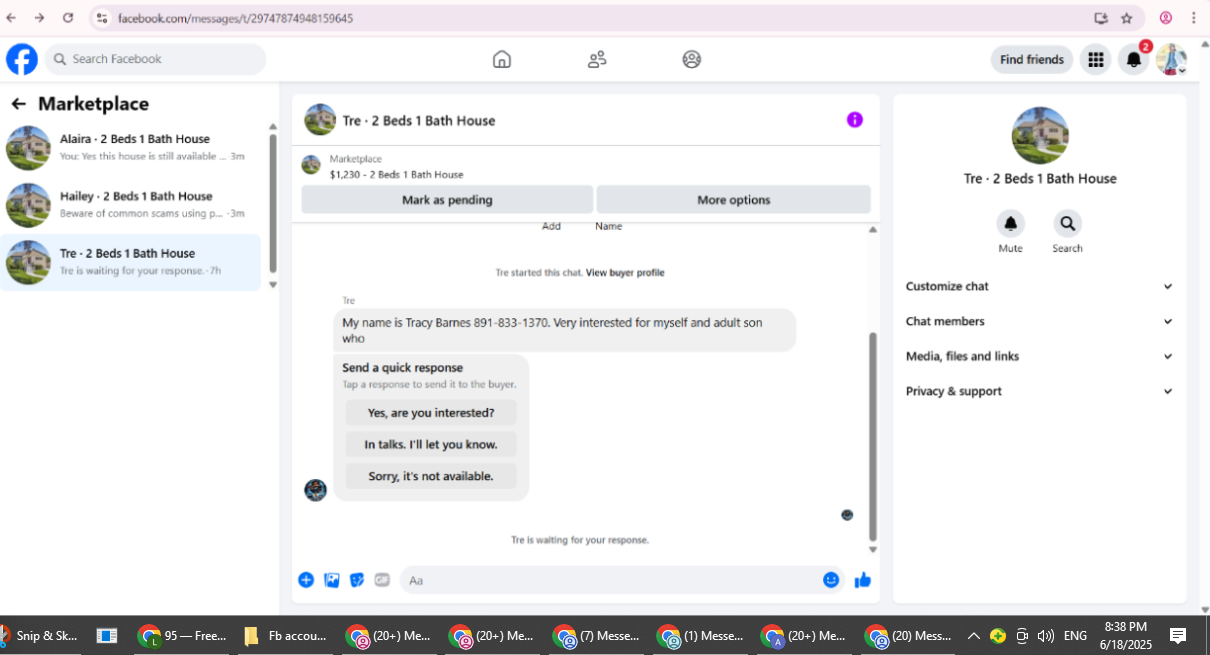The width and height of the screenshot is (1210, 655).
Task: Open Hailey 2 Beds 1 Bath House chat
Action: click(131, 205)
